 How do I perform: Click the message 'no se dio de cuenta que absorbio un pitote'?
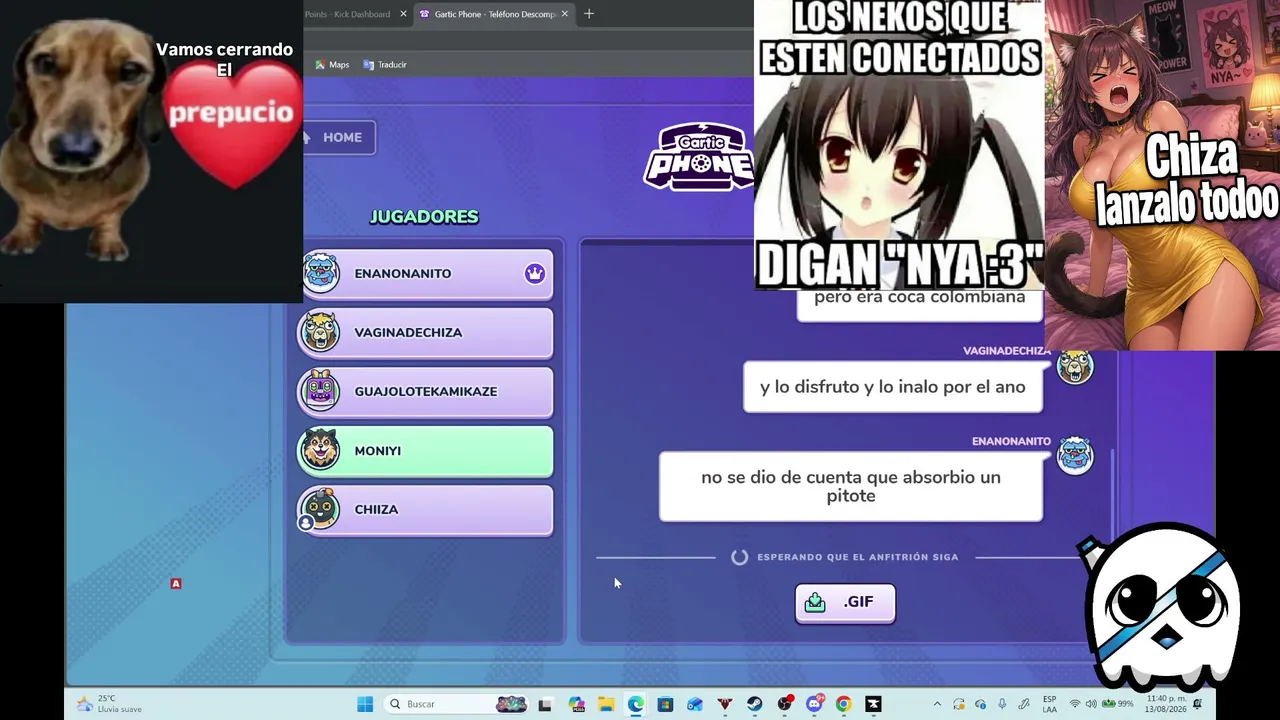[x=851, y=486]
